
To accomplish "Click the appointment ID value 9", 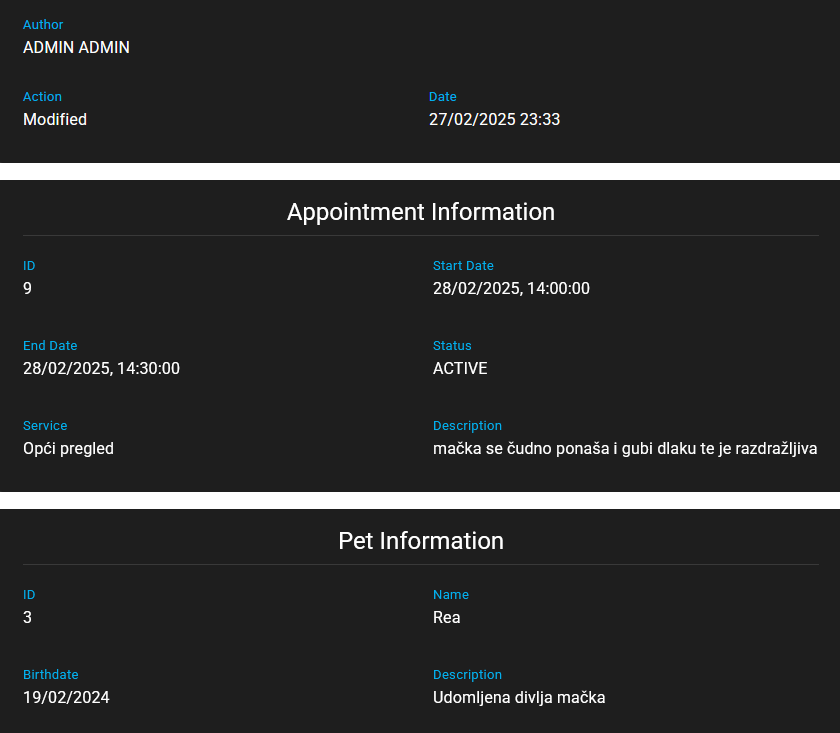I will (x=28, y=288).
